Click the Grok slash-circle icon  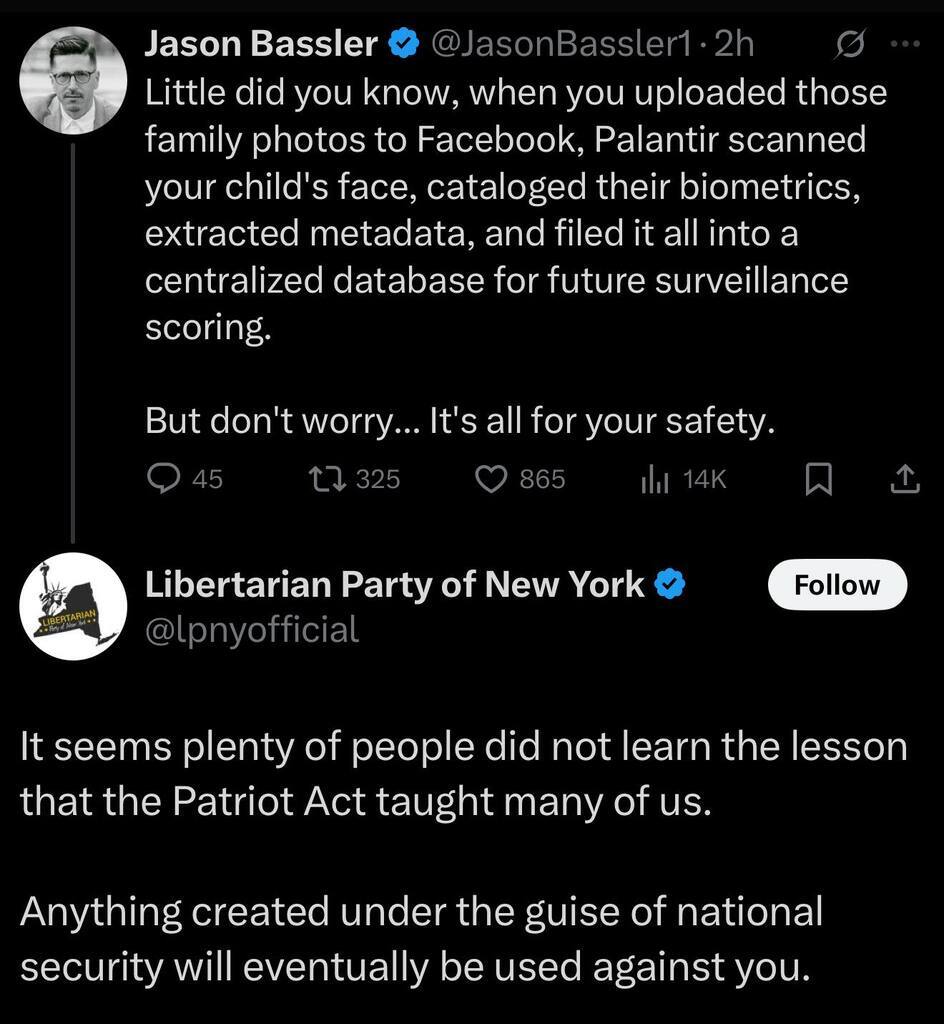pyautogui.click(x=848, y=44)
